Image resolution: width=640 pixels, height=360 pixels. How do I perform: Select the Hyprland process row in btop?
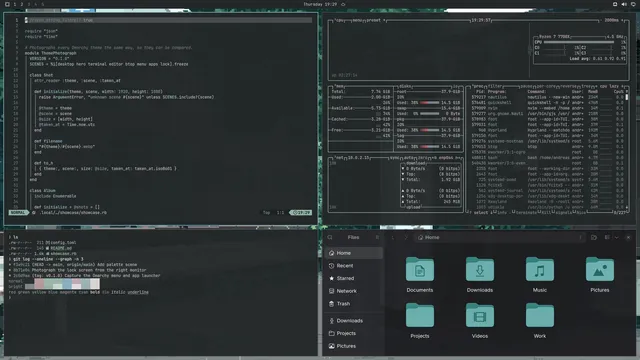point(548,130)
